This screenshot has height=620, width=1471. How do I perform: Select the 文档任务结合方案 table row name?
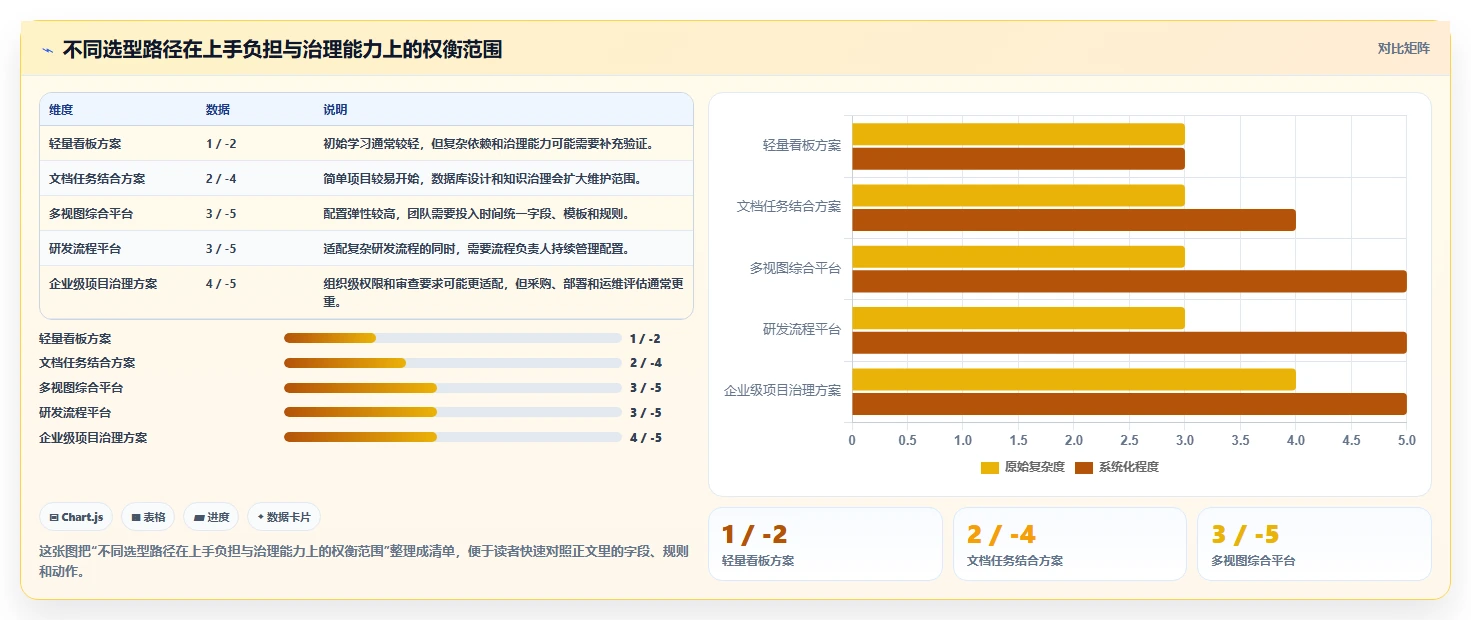click(97, 179)
